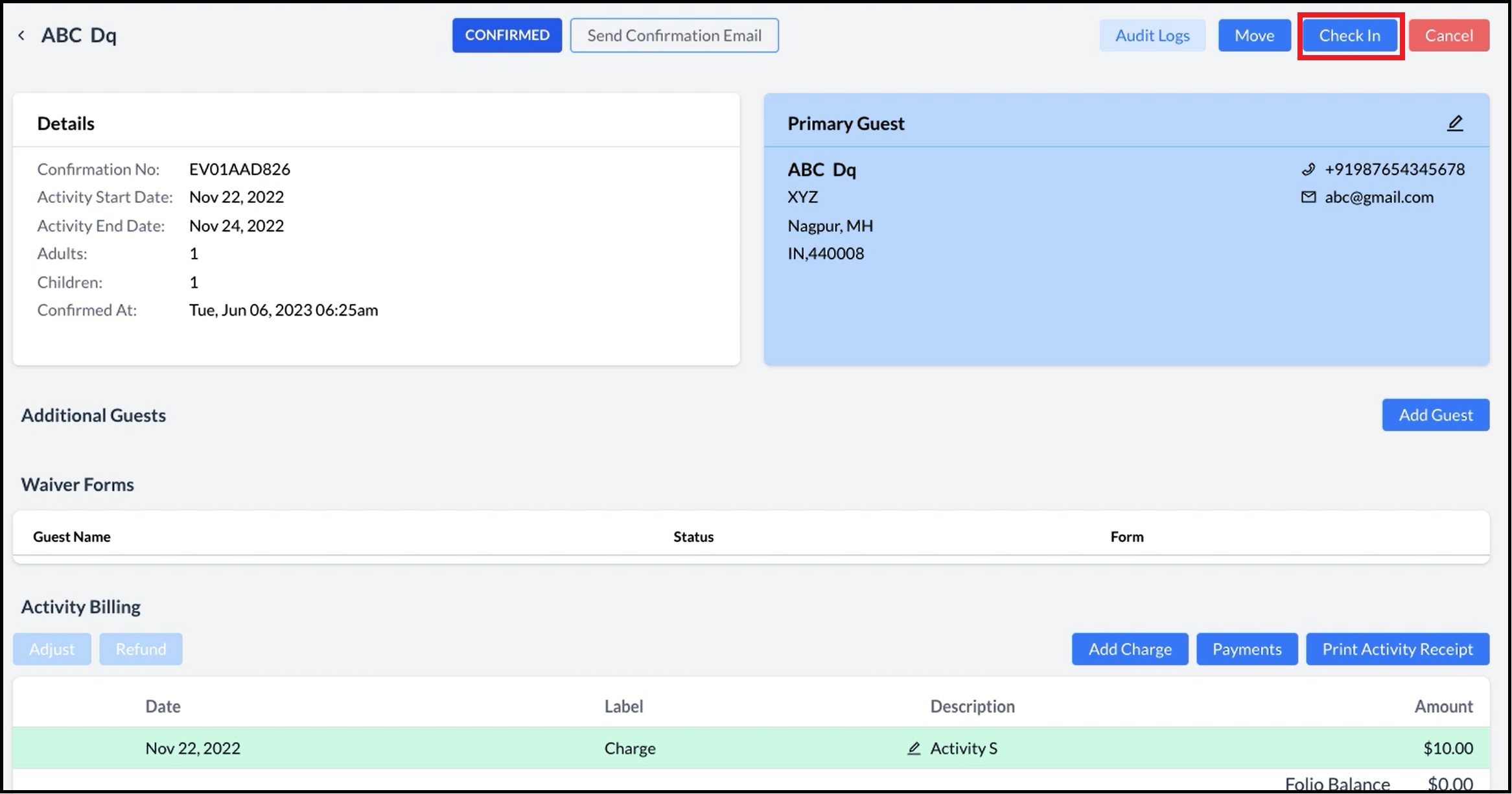The image size is (1512, 794).
Task: Click the Refund button
Action: click(x=141, y=649)
